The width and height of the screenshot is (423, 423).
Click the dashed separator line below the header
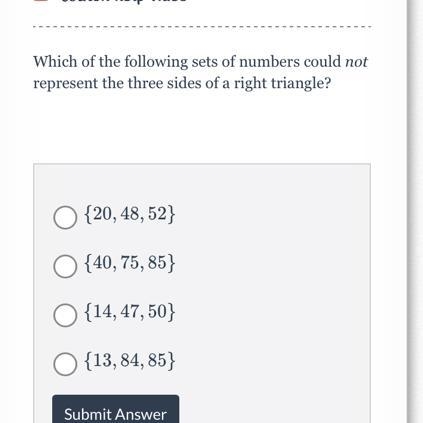tap(202, 27)
